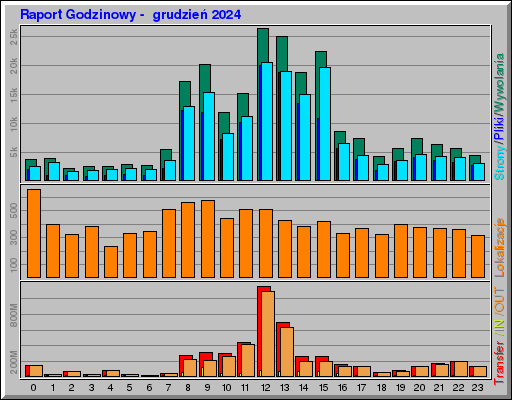
Task: Select hour label '19' on the x-axis
Action: [400, 388]
